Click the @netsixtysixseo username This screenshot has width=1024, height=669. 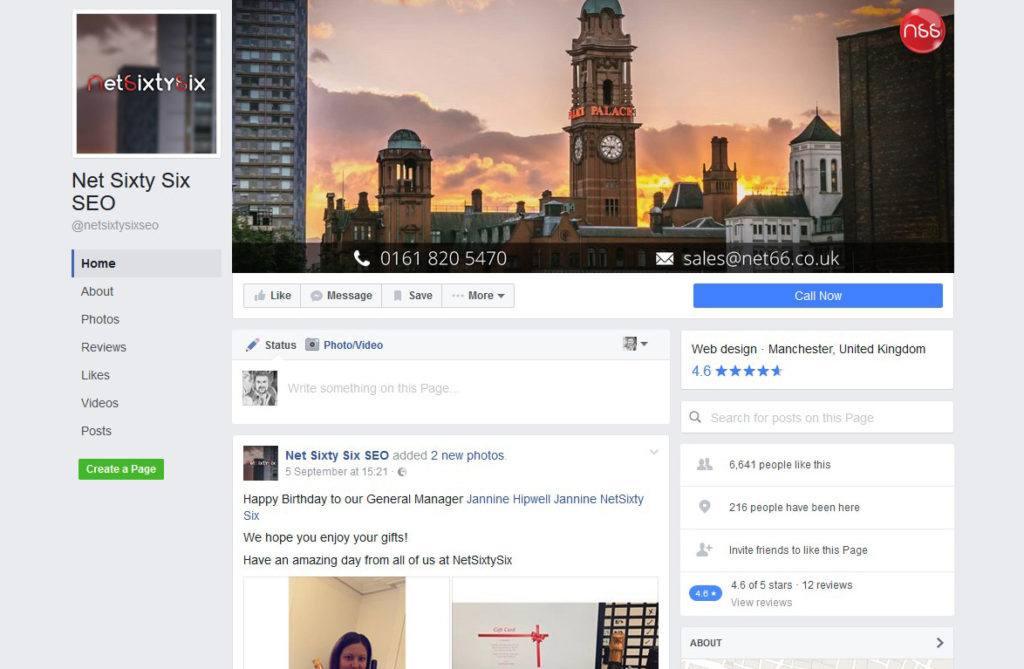point(115,225)
